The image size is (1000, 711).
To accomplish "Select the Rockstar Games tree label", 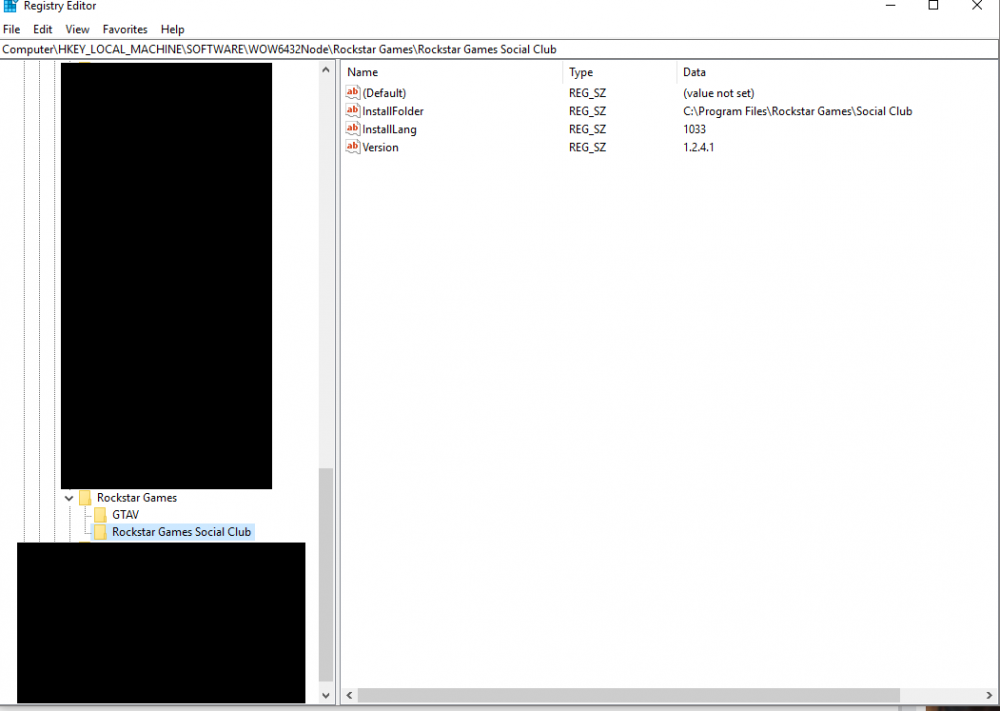I will (x=137, y=498).
